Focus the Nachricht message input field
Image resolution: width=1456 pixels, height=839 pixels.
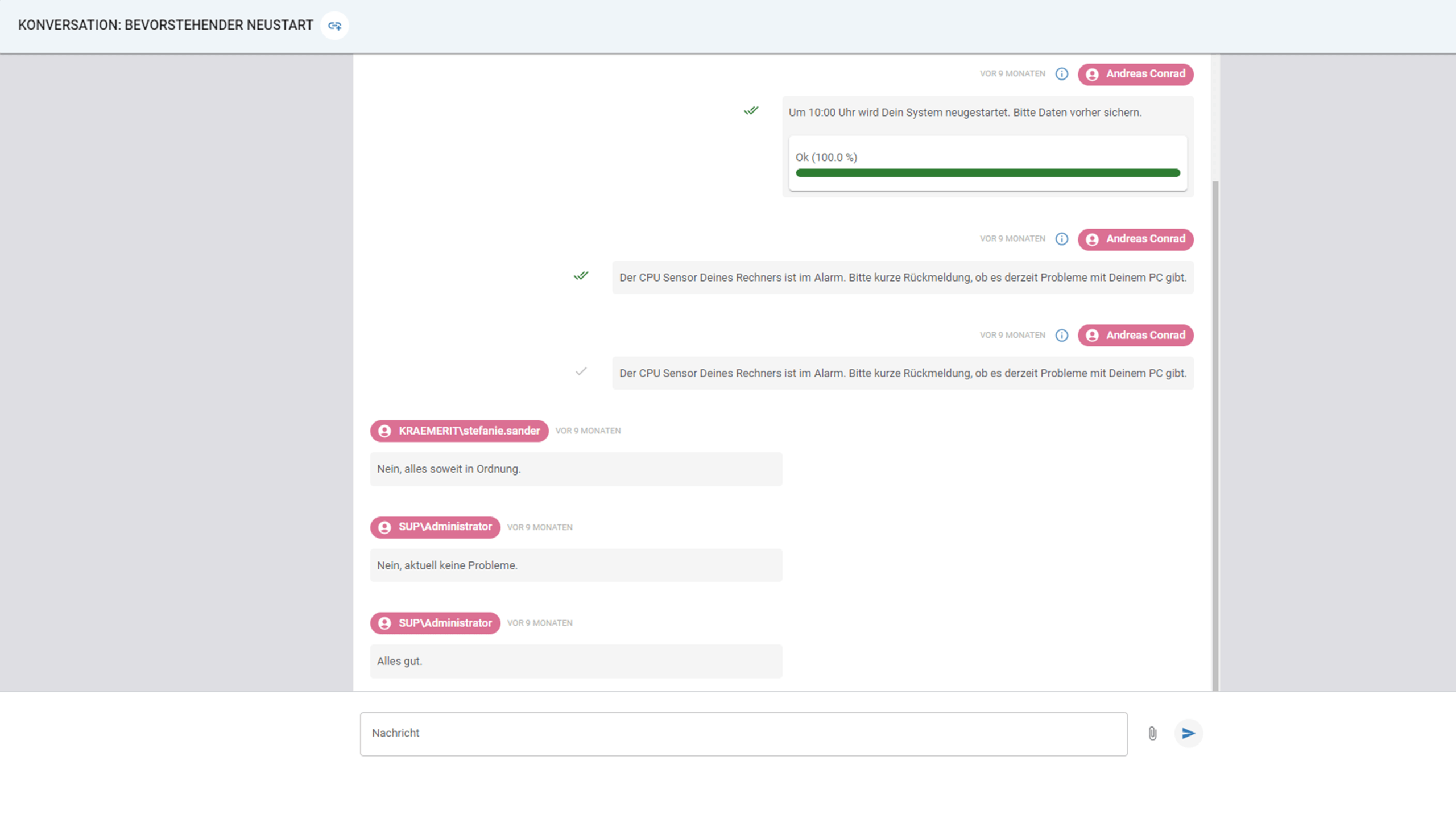tap(743, 734)
